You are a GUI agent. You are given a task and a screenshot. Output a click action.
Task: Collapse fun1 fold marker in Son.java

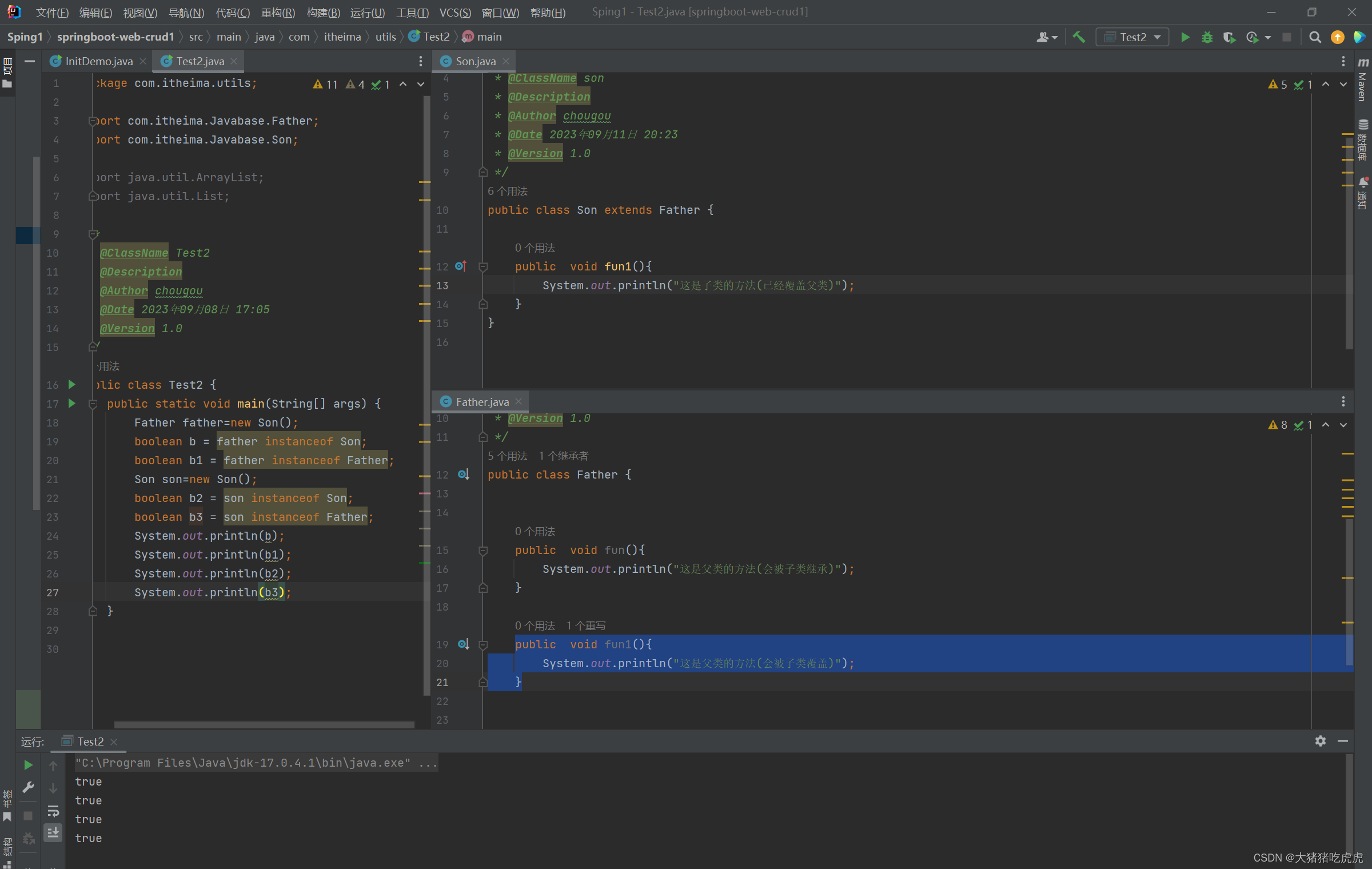pyautogui.click(x=483, y=266)
